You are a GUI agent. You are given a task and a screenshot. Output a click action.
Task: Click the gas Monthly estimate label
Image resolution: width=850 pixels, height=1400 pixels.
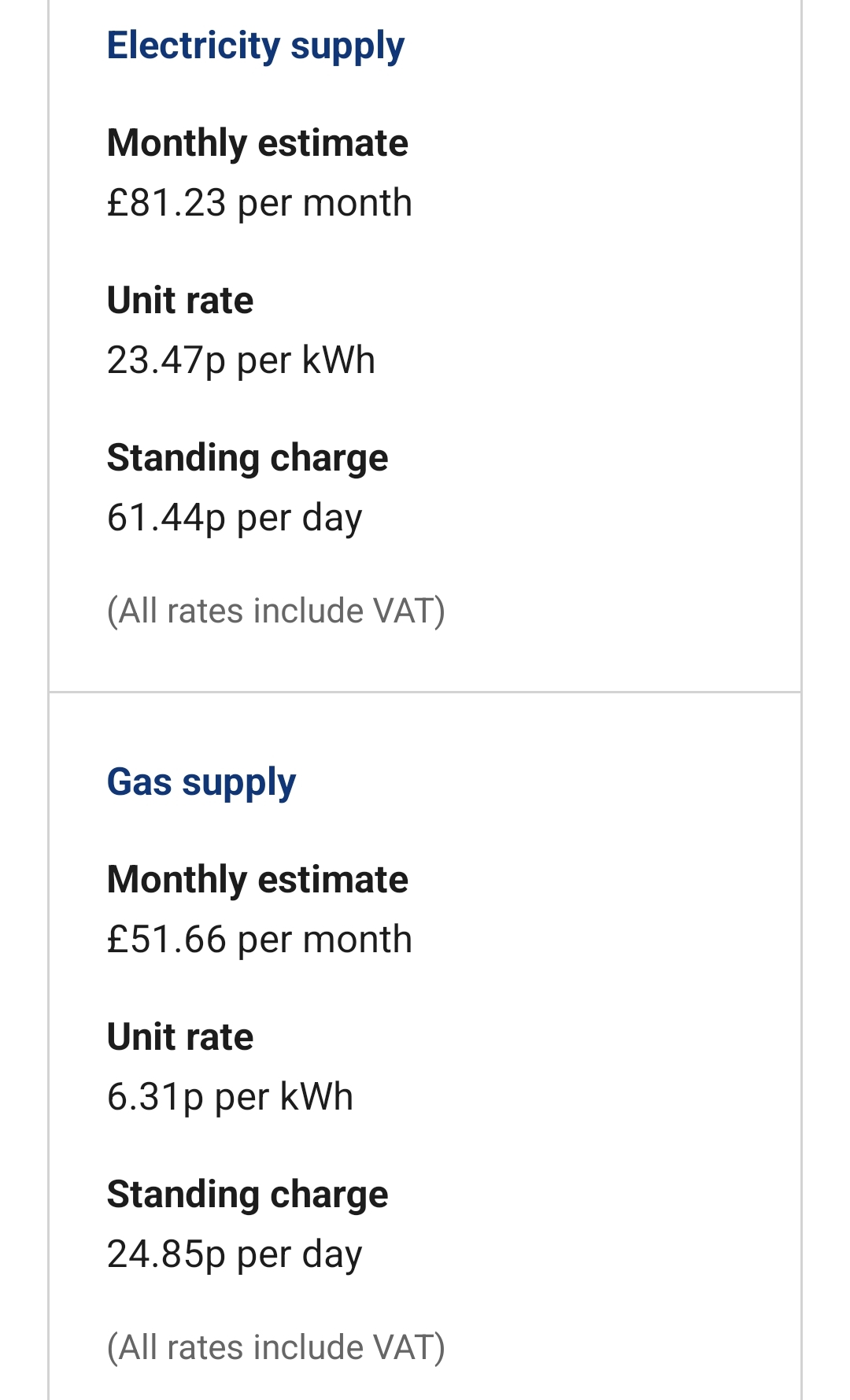[257, 880]
